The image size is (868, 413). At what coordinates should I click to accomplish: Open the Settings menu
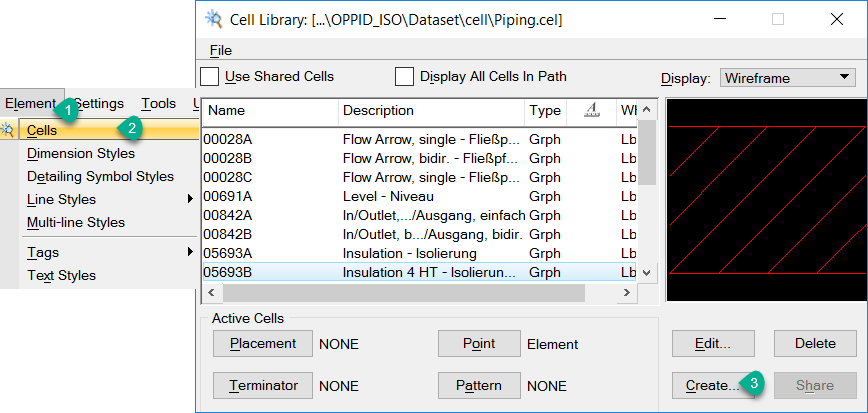pos(99,103)
